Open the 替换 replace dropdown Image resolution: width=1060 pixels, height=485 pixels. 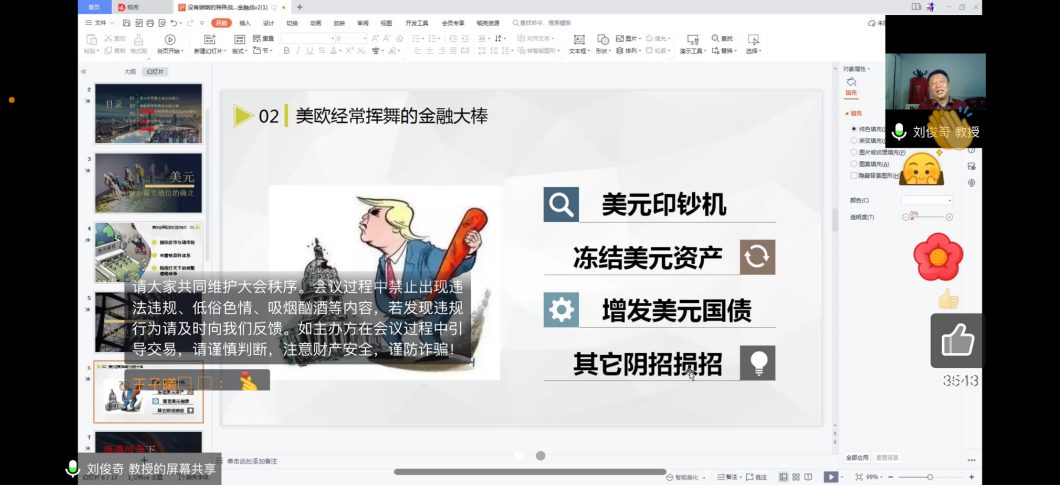tap(723, 51)
